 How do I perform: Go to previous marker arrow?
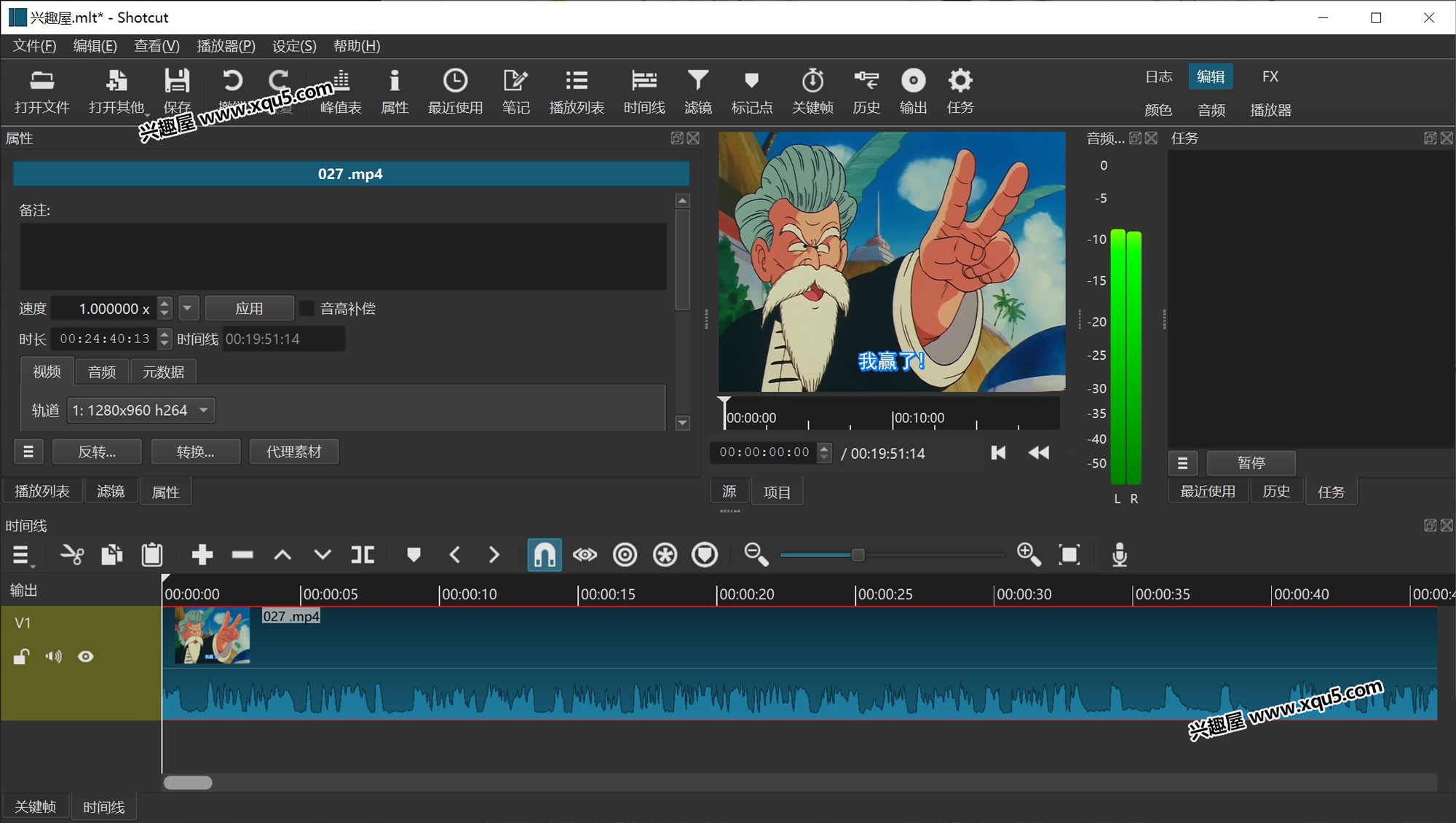click(454, 555)
